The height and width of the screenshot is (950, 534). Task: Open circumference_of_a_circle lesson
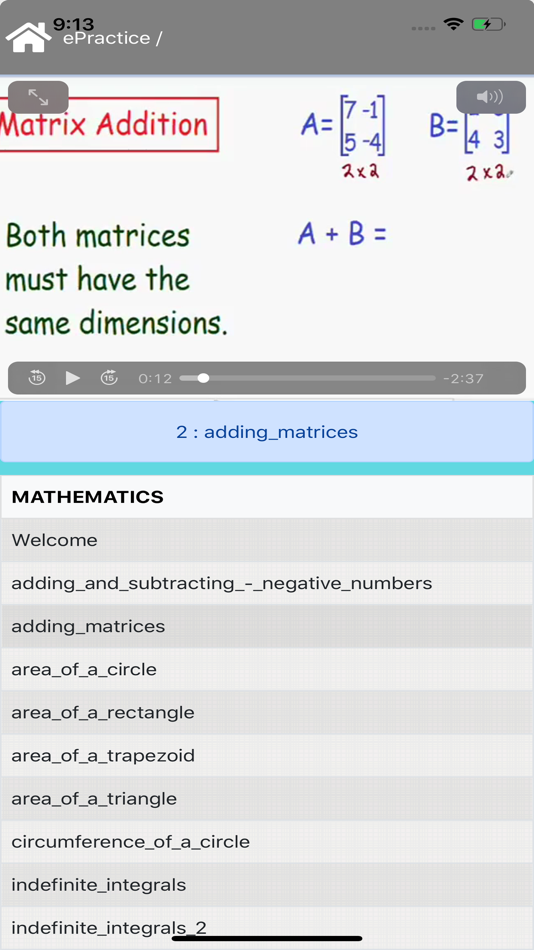pyautogui.click(x=267, y=842)
